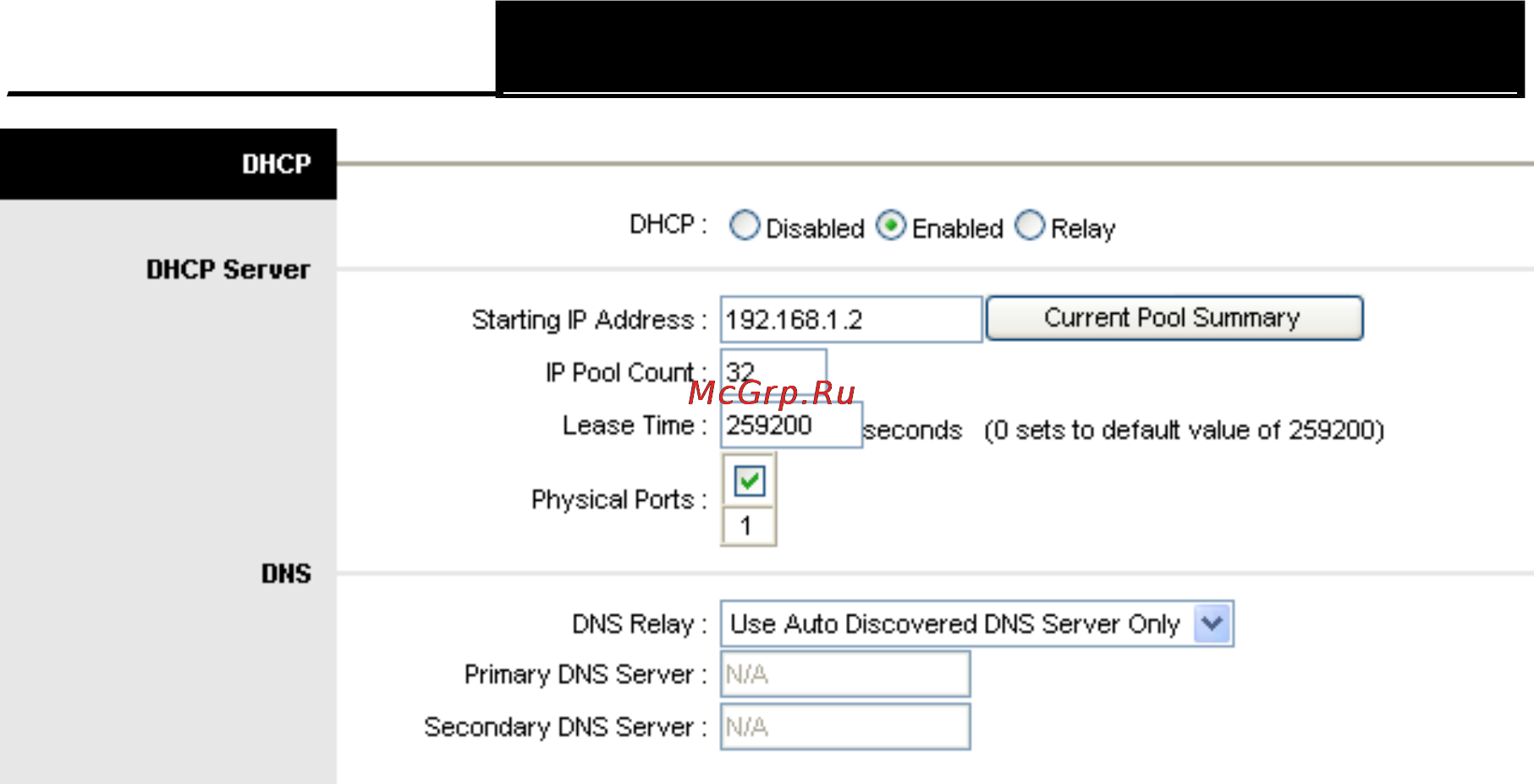Click the Primary DNS Server field
This screenshot has height=784, width=1534.
point(845,674)
